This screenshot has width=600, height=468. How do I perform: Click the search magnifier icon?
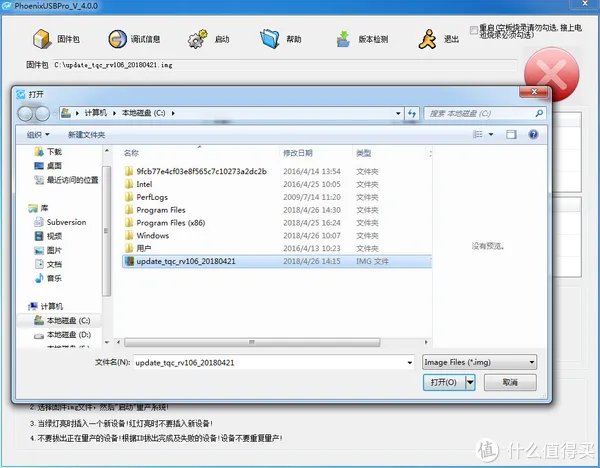539,113
